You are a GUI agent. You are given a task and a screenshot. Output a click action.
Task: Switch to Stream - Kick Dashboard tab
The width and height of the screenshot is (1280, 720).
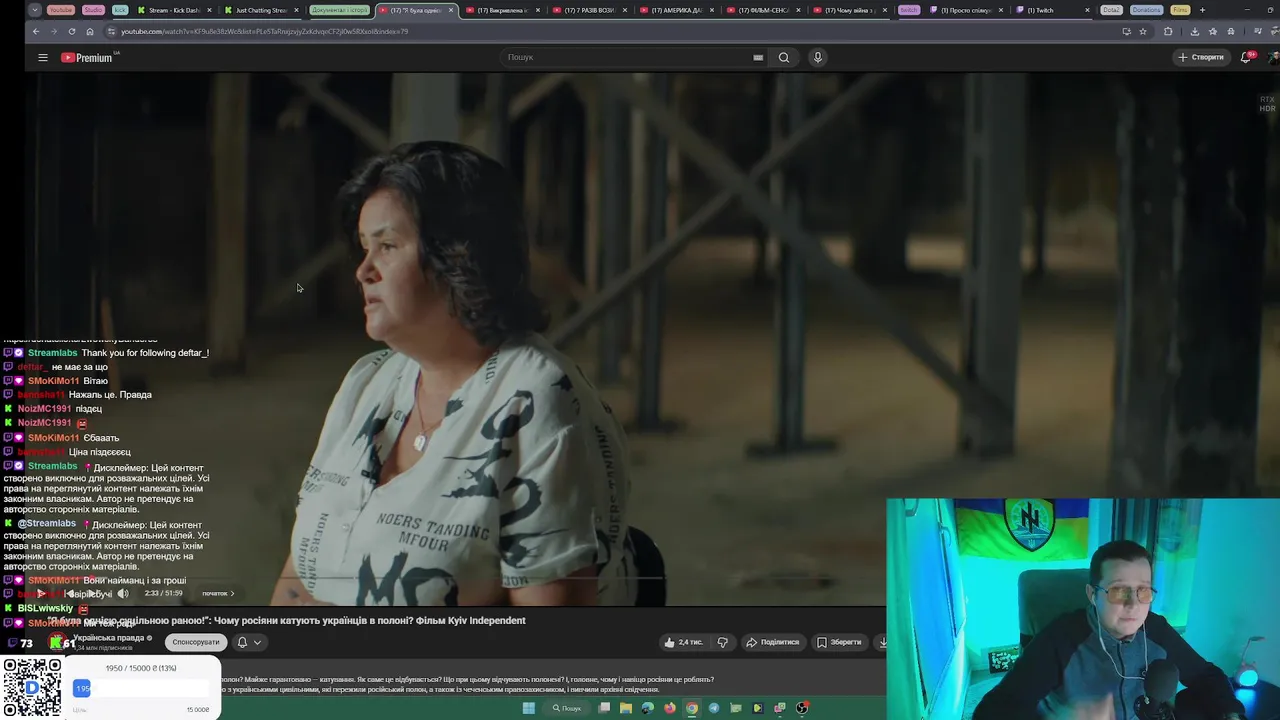coord(173,10)
